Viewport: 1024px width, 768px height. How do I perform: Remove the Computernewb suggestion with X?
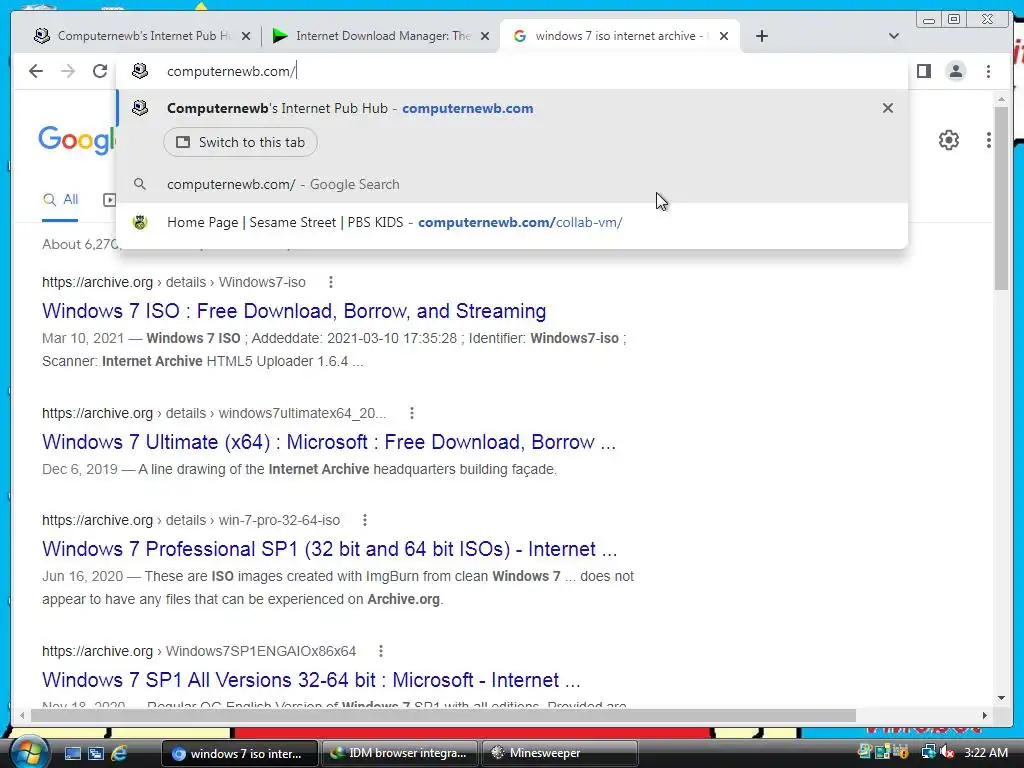tap(888, 108)
